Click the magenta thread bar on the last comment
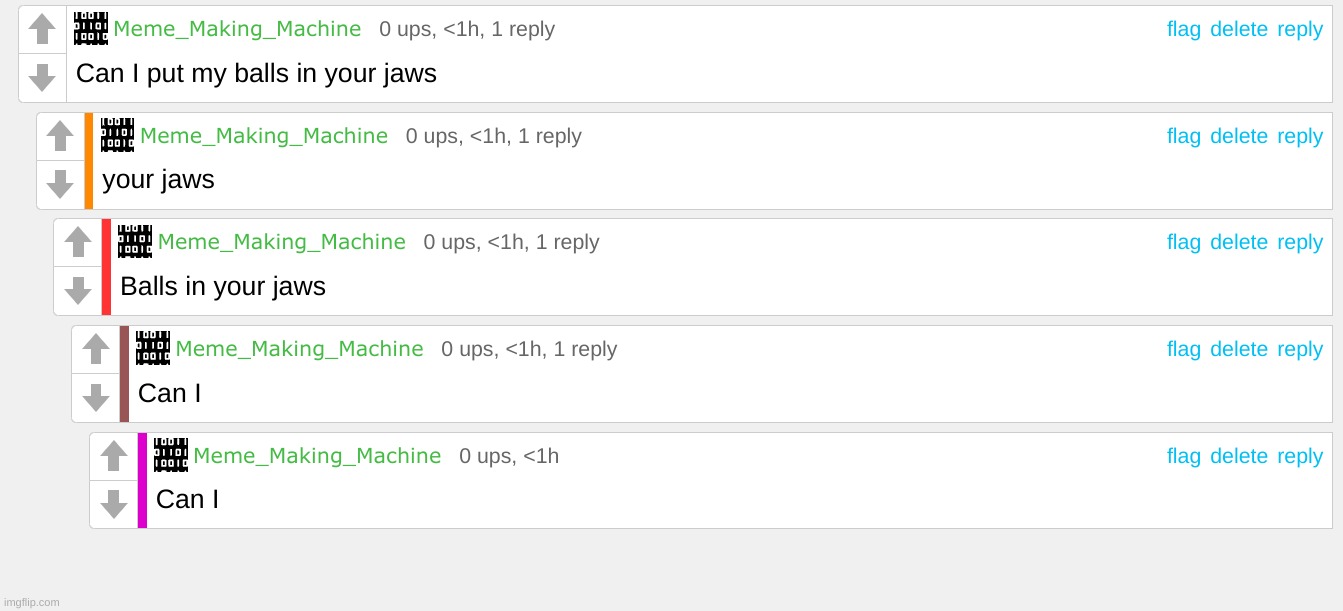Viewport: 1343px width, 611px height. (x=142, y=480)
